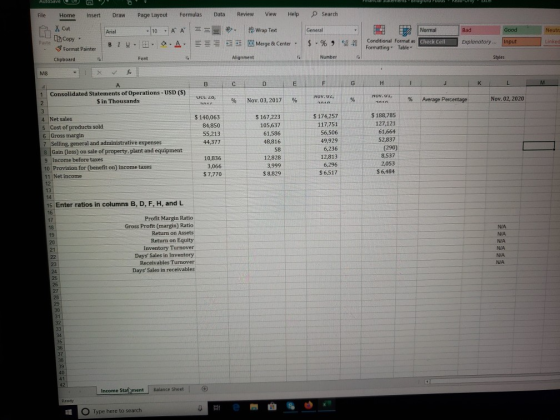Click the Top Align icon
This screenshot has height=420, width=560.
198,30
